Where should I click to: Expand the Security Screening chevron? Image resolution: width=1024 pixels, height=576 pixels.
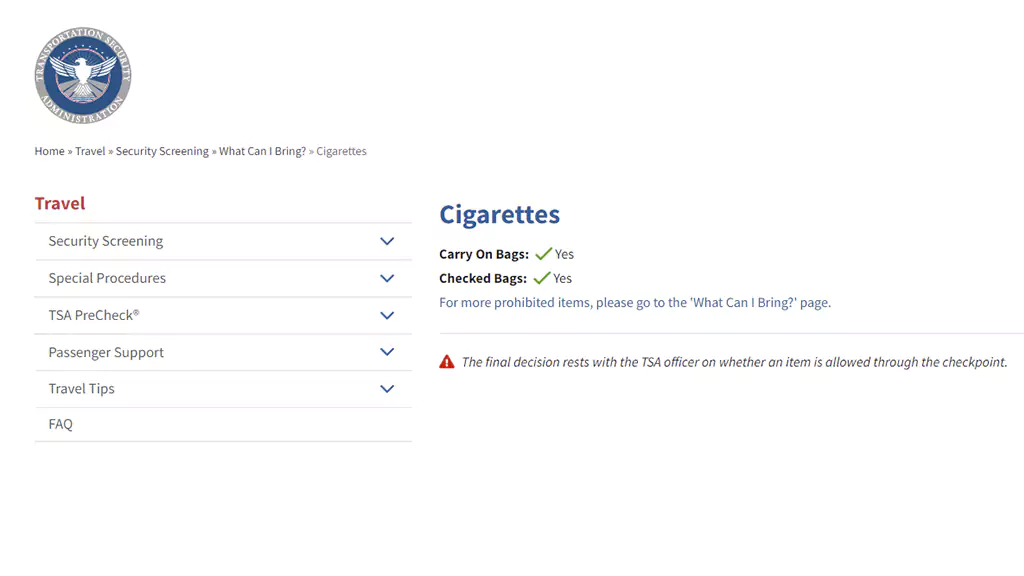coord(387,241)
